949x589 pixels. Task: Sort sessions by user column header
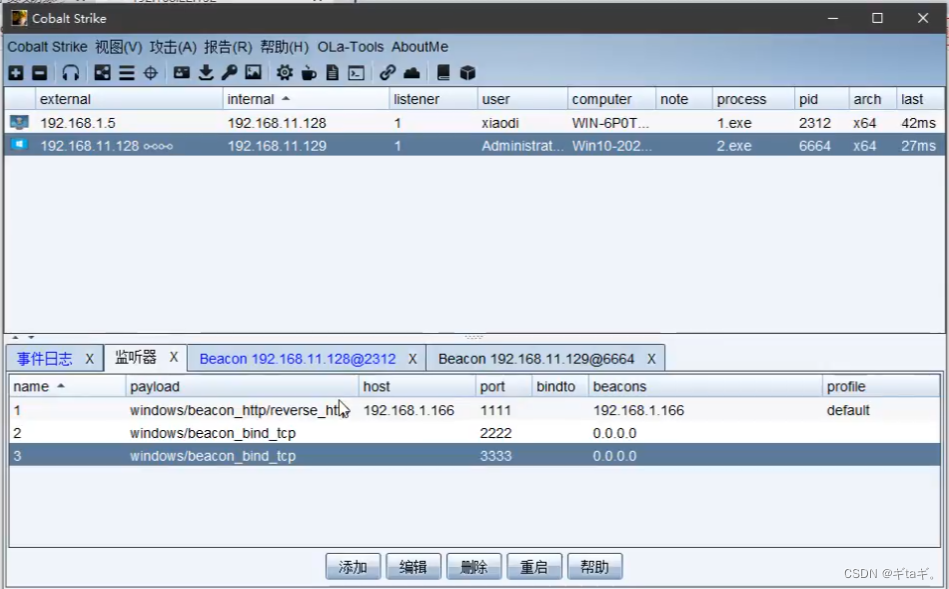522,99
